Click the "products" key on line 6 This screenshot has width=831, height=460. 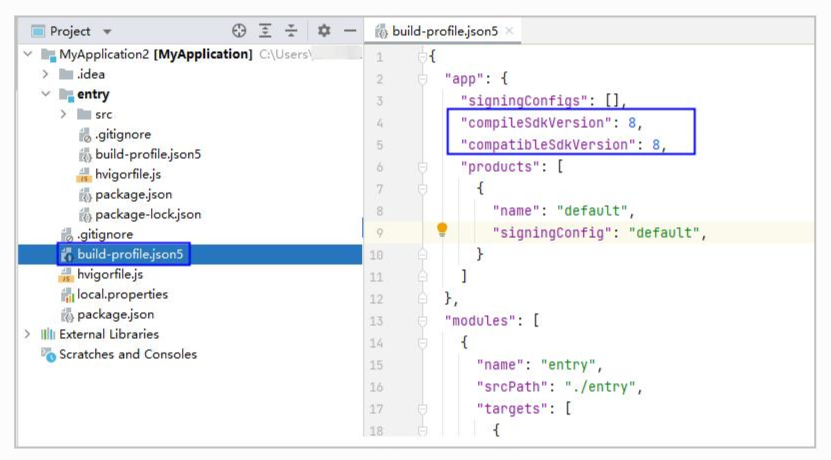500,167
